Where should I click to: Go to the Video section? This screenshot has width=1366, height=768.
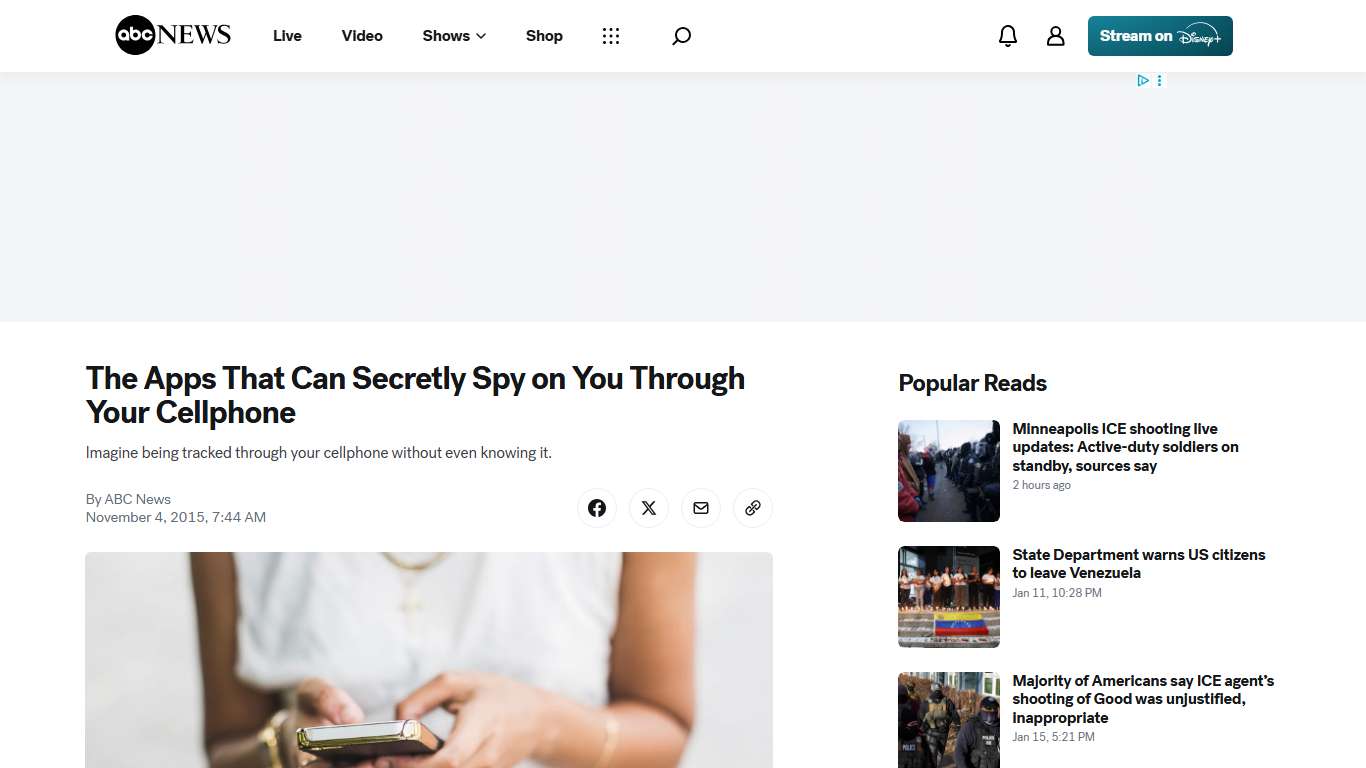(362, 36)
